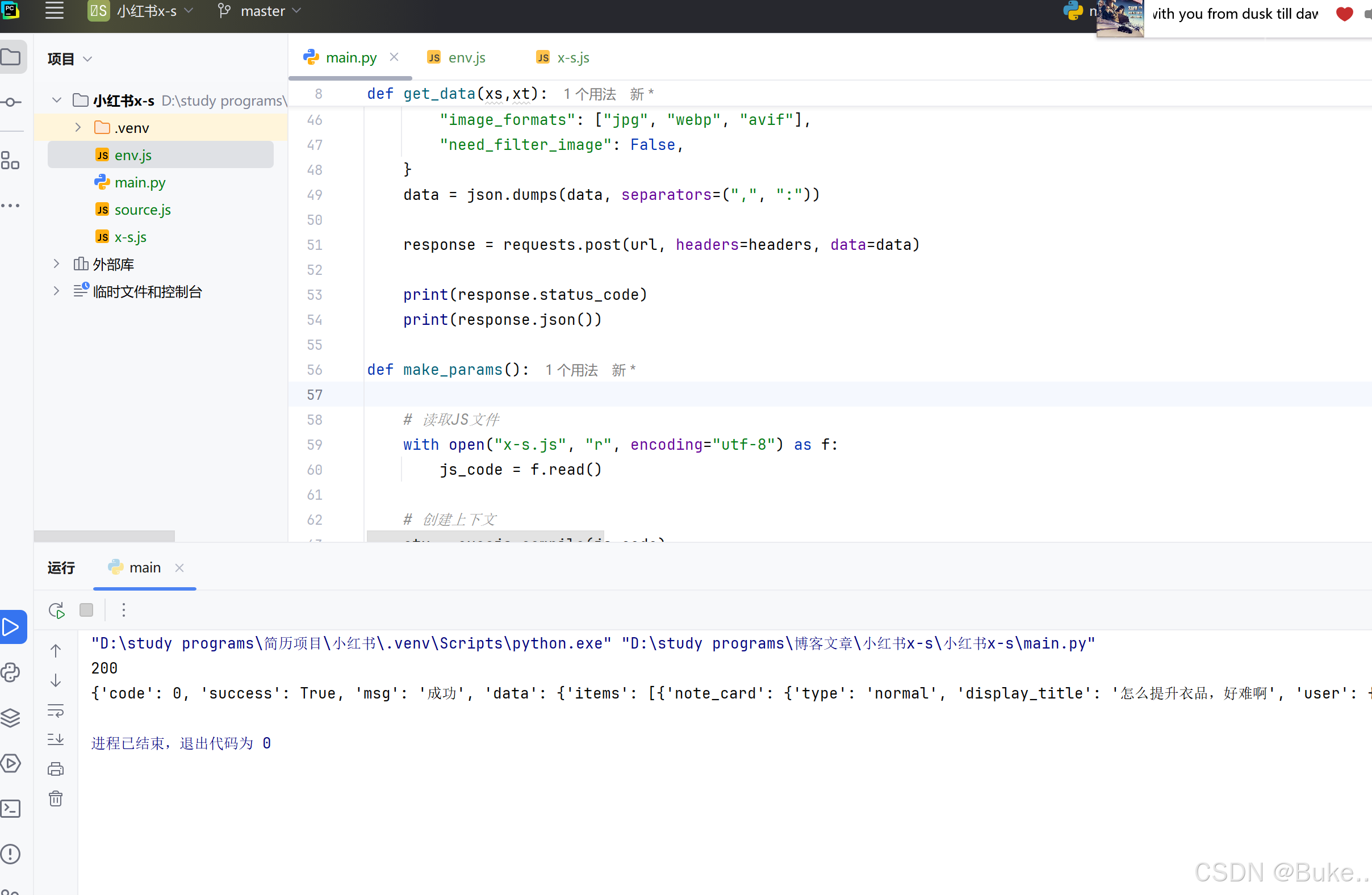Open the Problems tool window

(x=11, y=855)
